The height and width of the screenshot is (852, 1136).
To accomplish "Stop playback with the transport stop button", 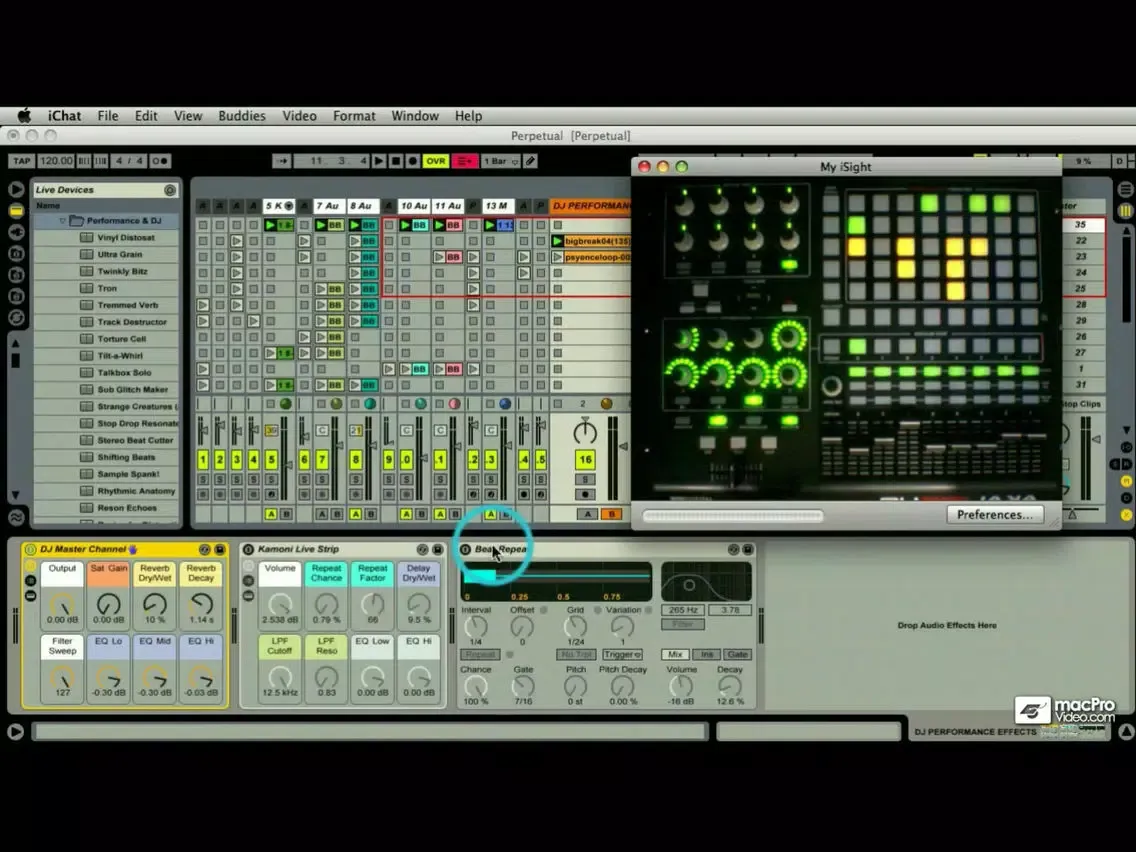I will [396, 161].
